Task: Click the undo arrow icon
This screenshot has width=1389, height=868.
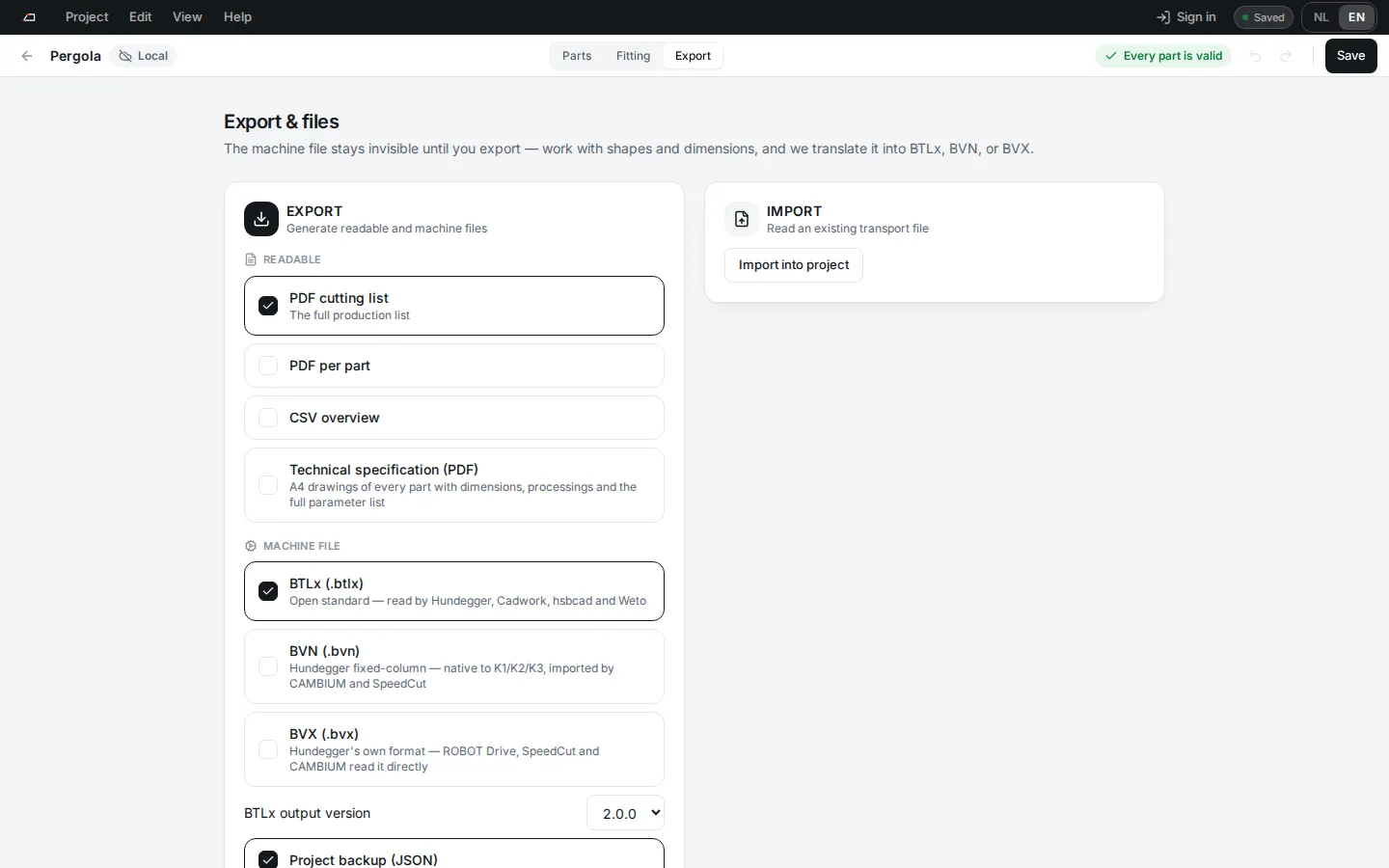Action: 1255,56
